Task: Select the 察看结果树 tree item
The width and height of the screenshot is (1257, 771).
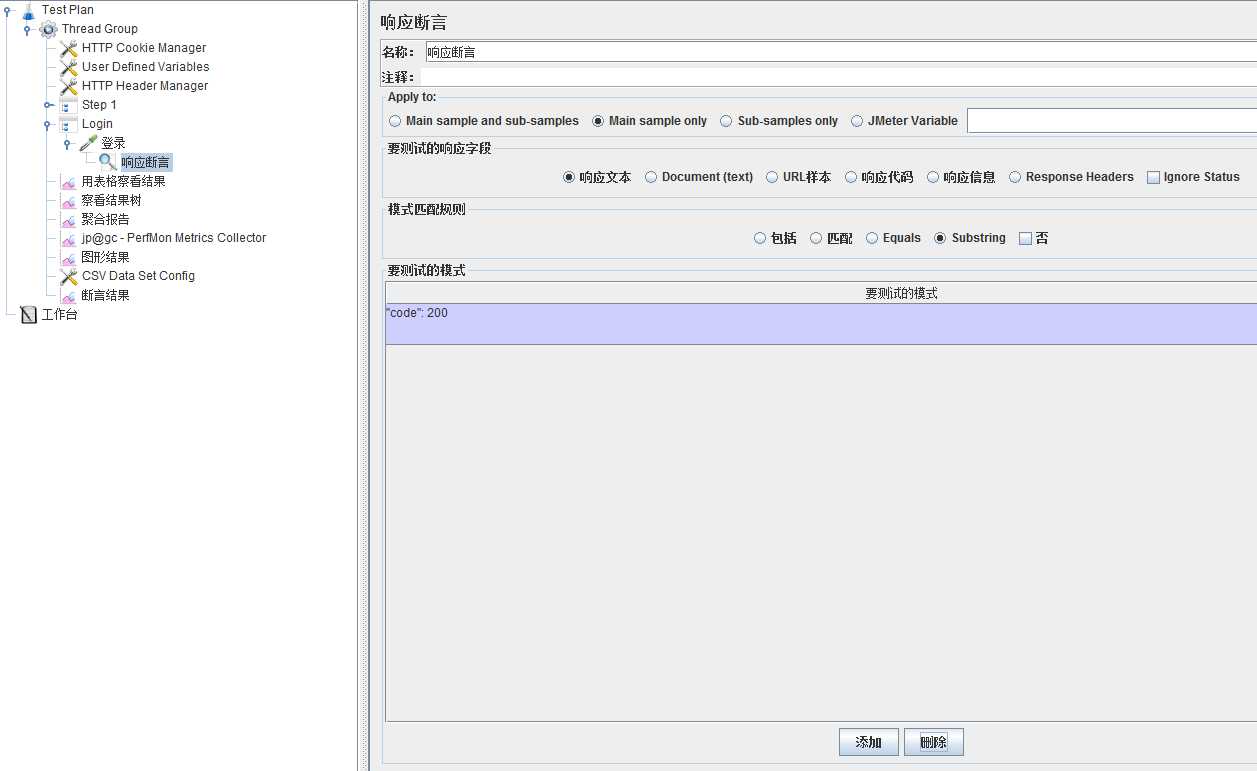Action: [112, 201]
